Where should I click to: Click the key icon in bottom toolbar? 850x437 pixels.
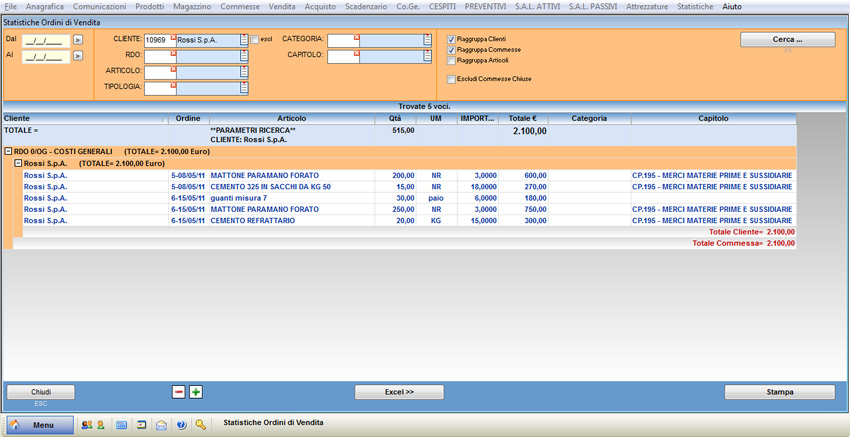[201, 425]
